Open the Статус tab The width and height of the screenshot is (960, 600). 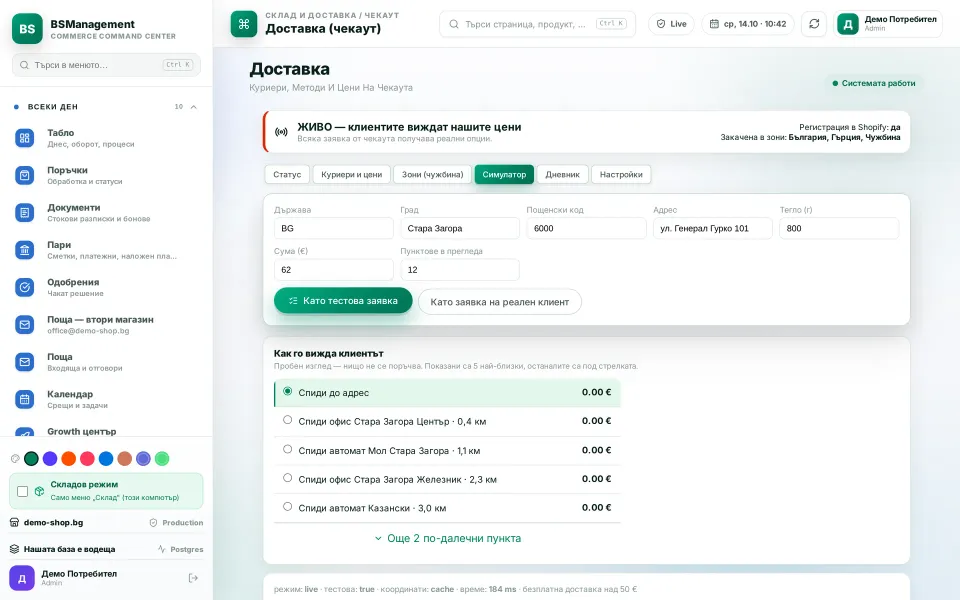[x=287, y=174]
